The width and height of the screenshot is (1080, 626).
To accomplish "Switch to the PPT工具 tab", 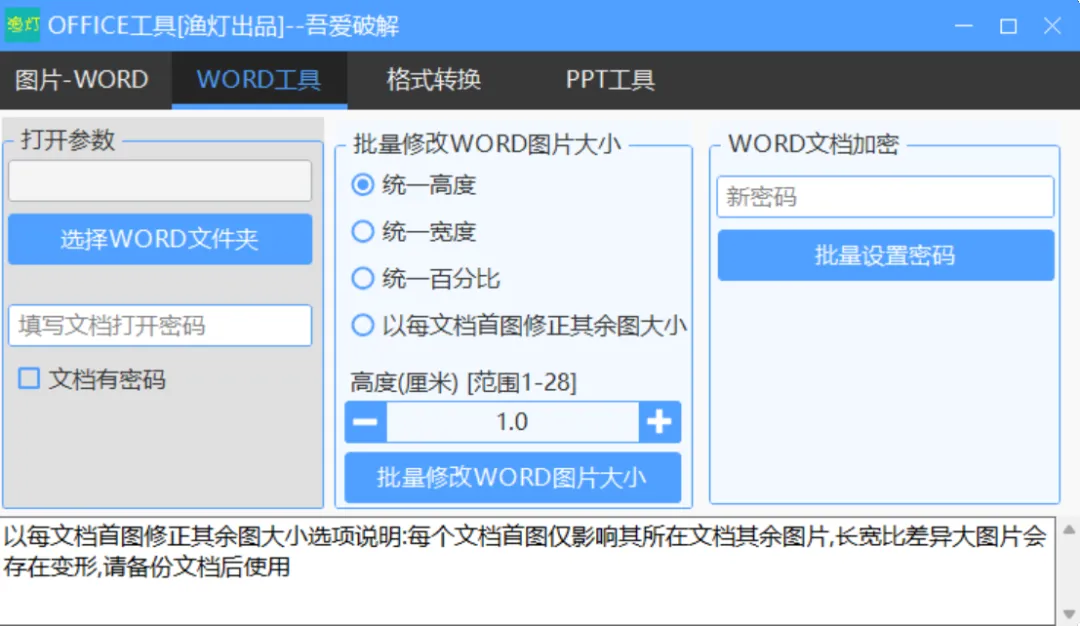I will 610,80.
